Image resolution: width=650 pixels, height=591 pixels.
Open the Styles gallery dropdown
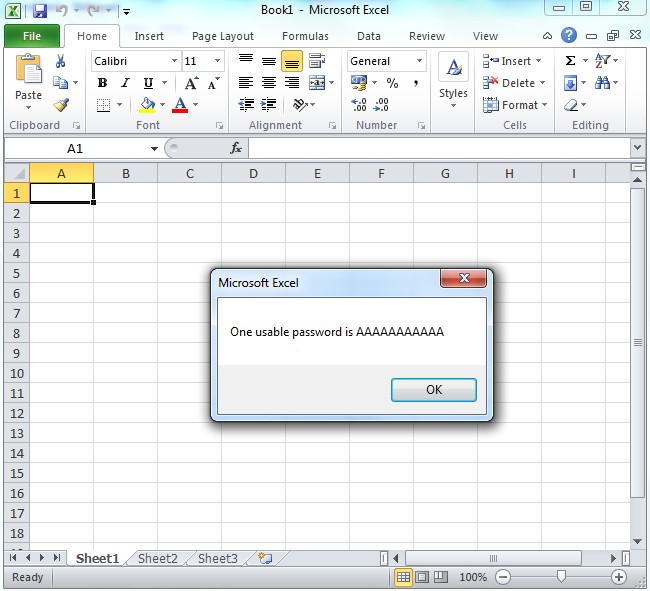453,106
